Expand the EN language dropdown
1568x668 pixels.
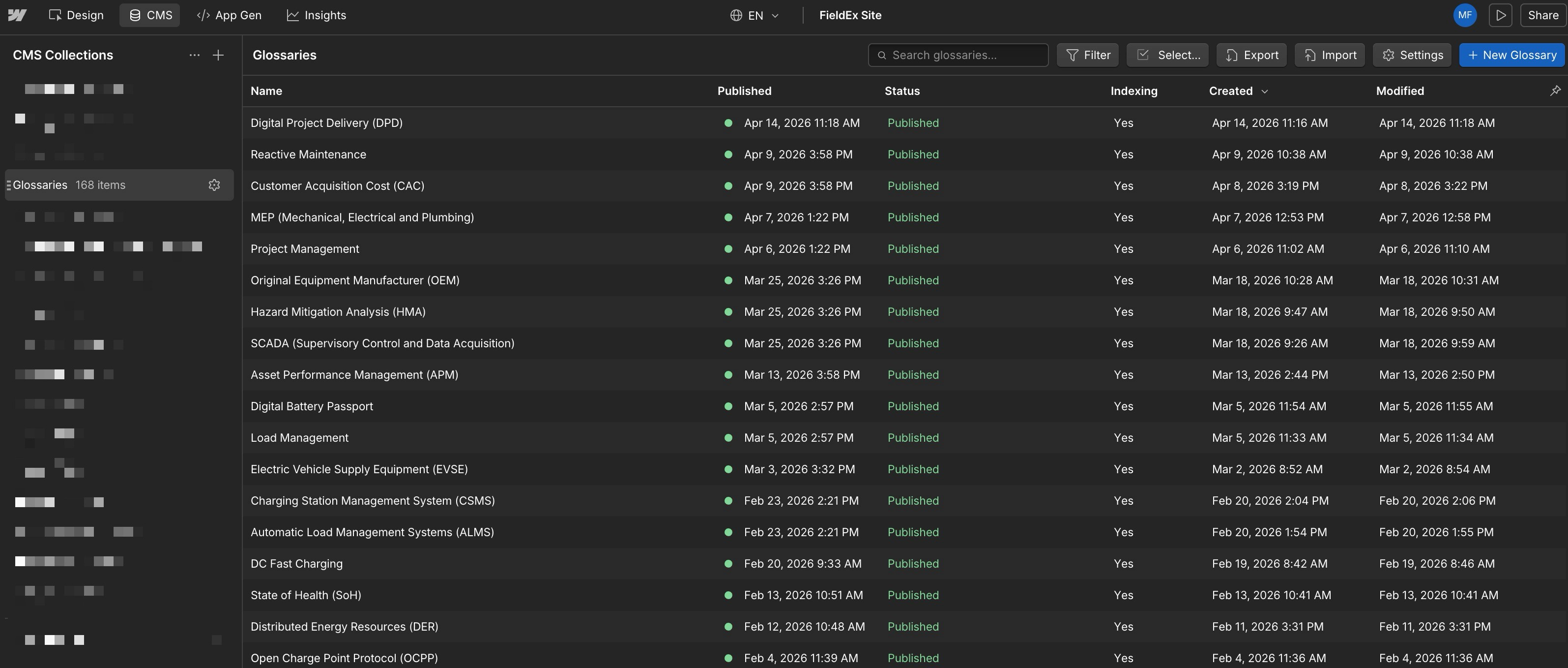coord(754,15)
